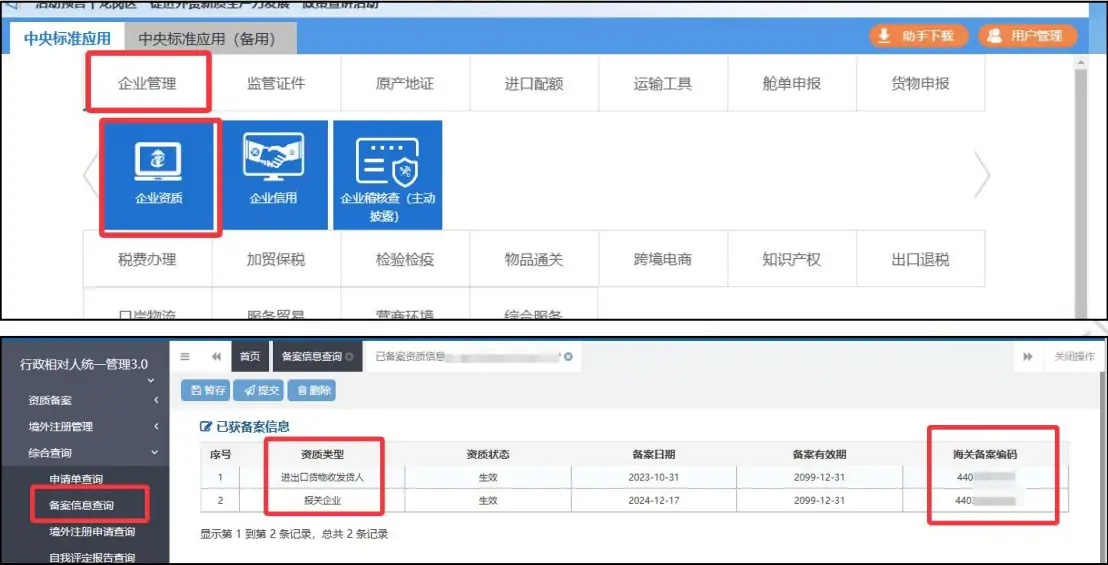Switch to 备案信息查询 tab
Screen dimensions: 1108x565
[x=312, y=357]
